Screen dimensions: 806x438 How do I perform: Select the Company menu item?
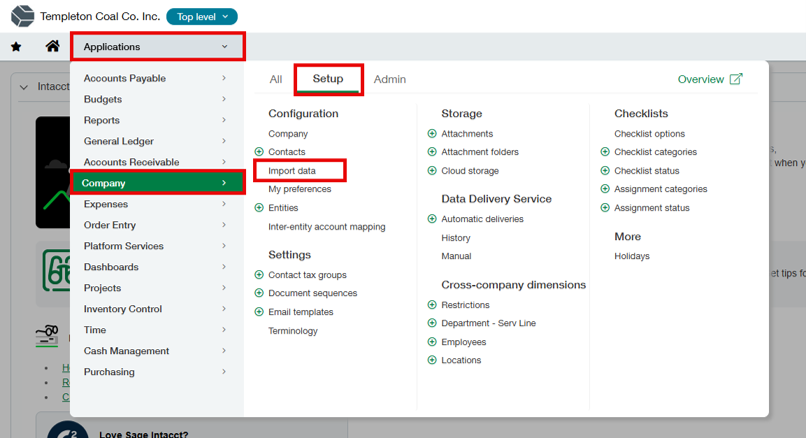(157, 183)
